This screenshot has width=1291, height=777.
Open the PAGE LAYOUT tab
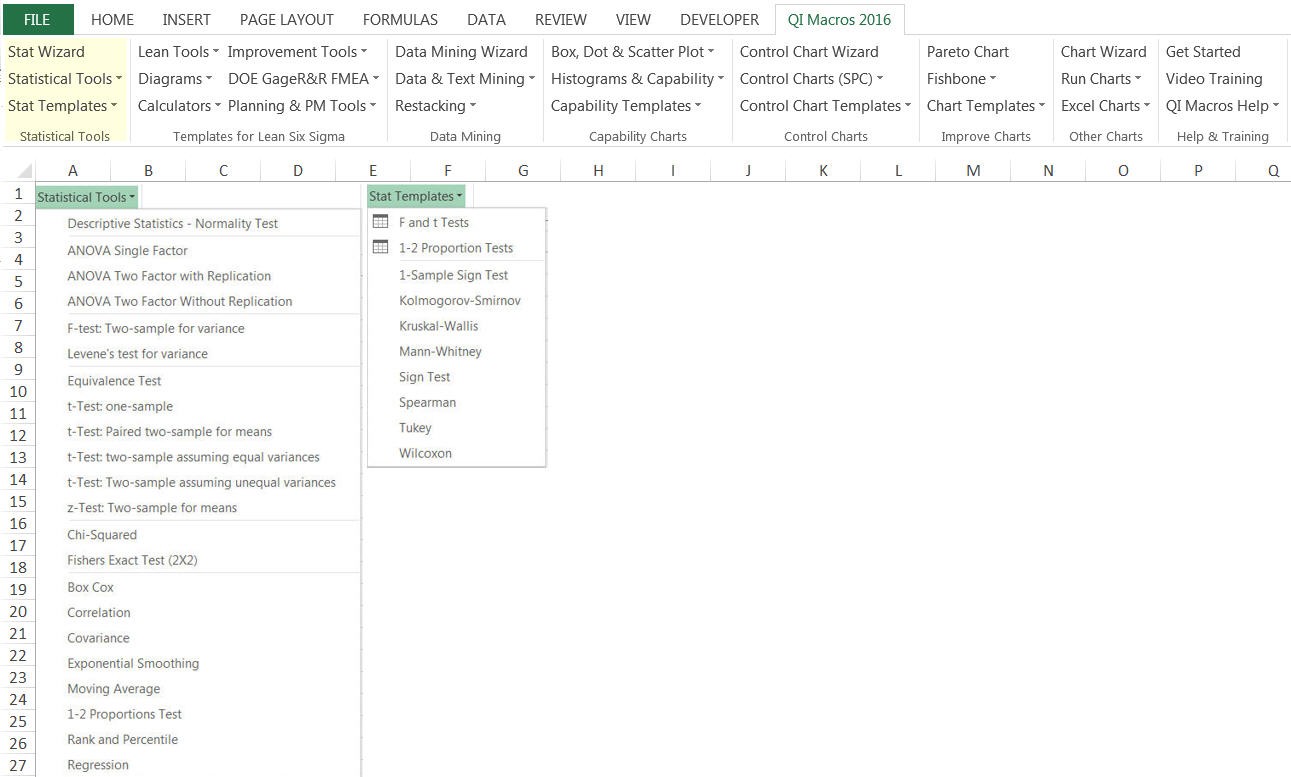(287, 19)
